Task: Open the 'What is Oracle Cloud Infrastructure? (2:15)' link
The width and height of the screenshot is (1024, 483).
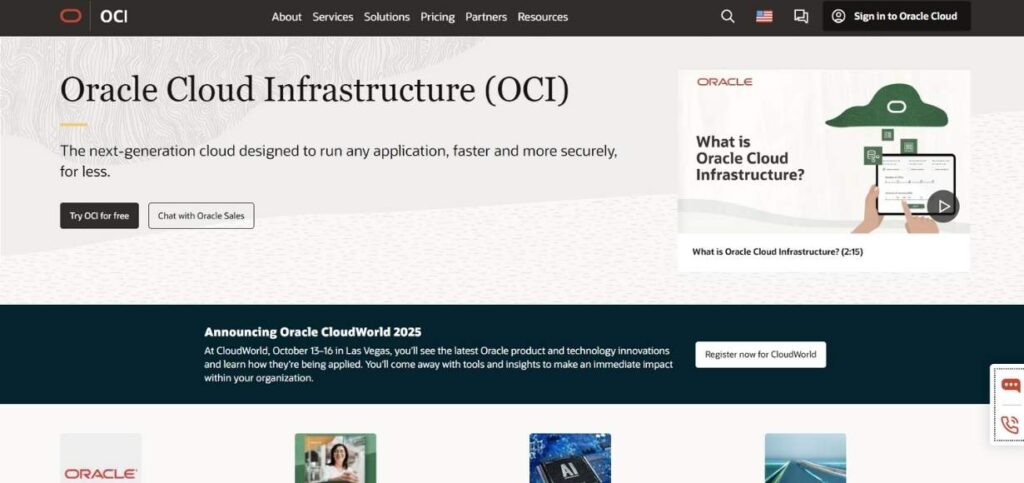Action: (x=777, y=251)
